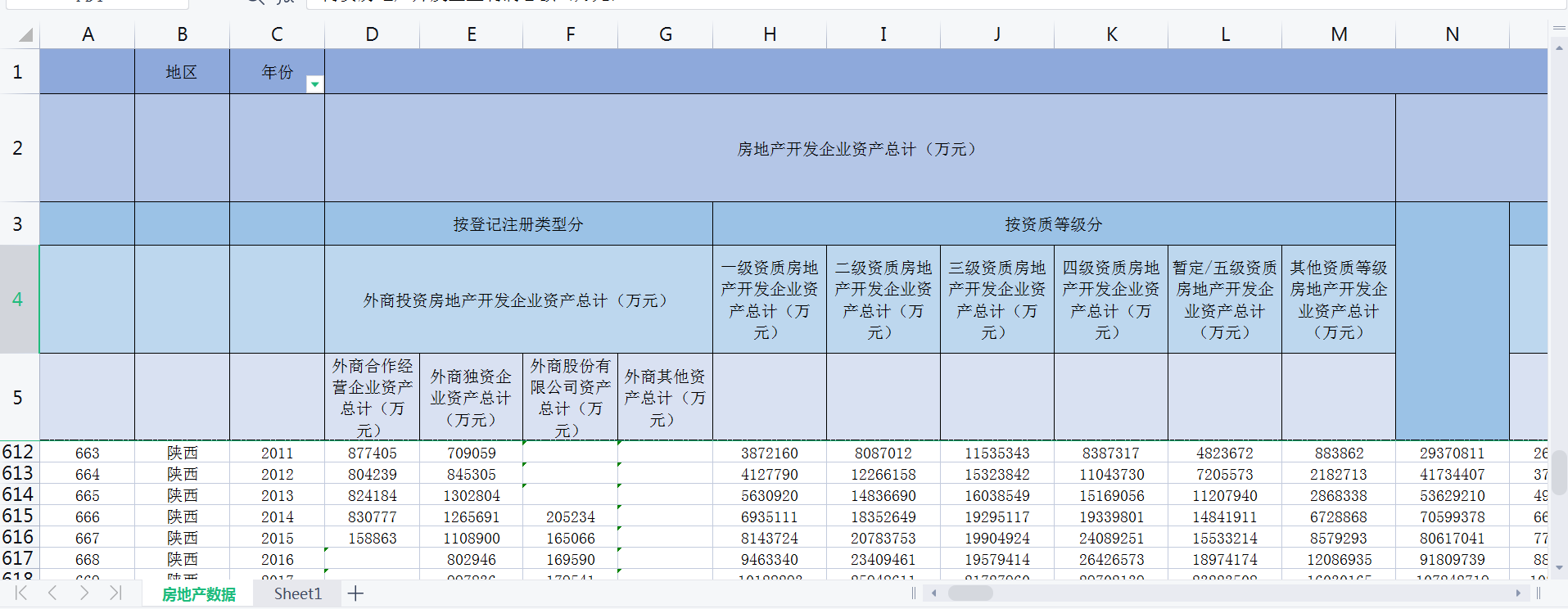
Task: Select column I header
Action: coord(883,34)
